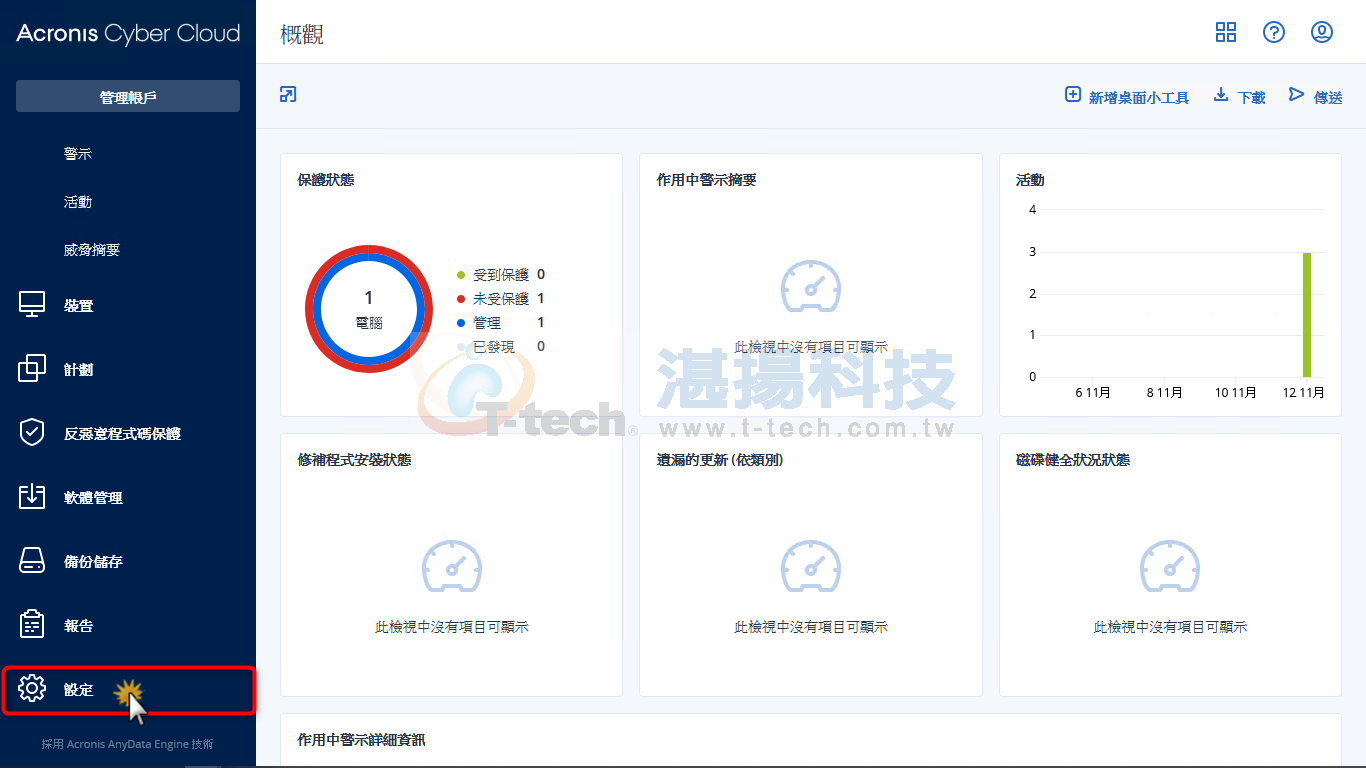
Task: Click the 12 11月 axis label
Action: click(1304, 393)
